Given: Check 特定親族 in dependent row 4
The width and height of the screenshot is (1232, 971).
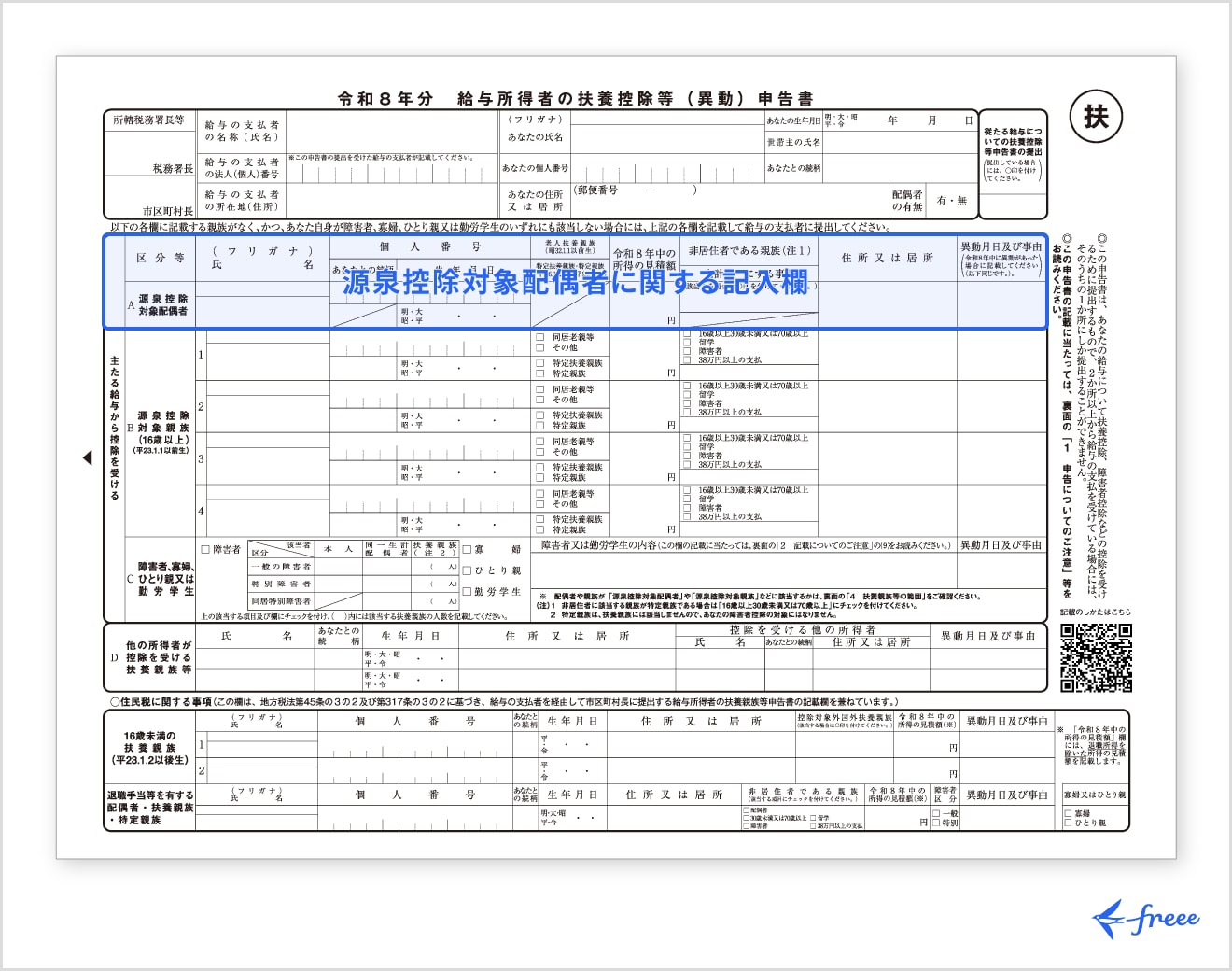Looking at the screenshot, I should (539, 529).
